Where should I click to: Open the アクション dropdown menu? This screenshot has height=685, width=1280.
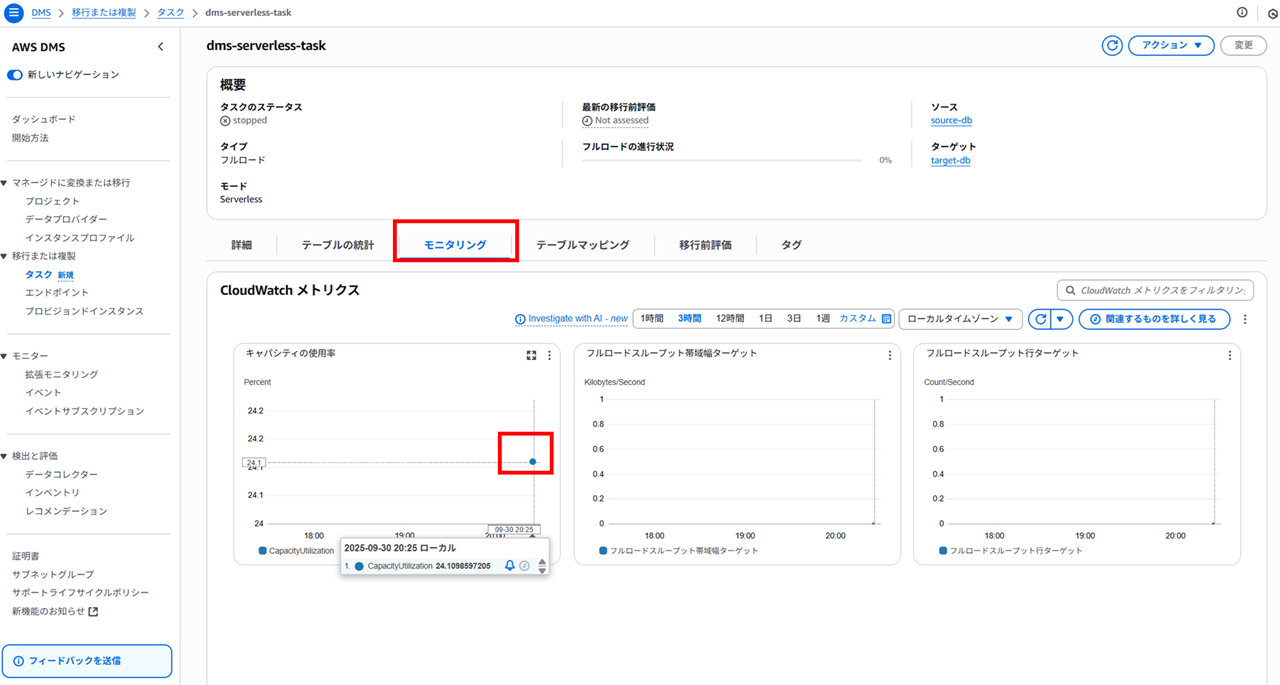[x=1170, y=45]
